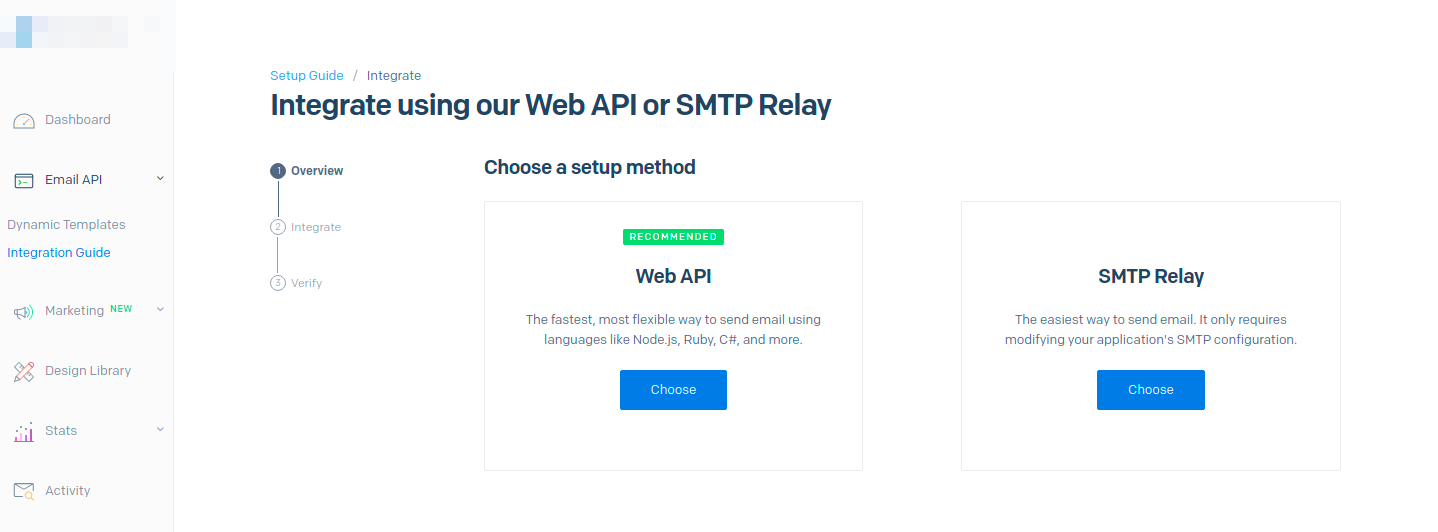1438x532 pixels.
Task: Select step 1 Overview circle
Action: pos(278,171)
